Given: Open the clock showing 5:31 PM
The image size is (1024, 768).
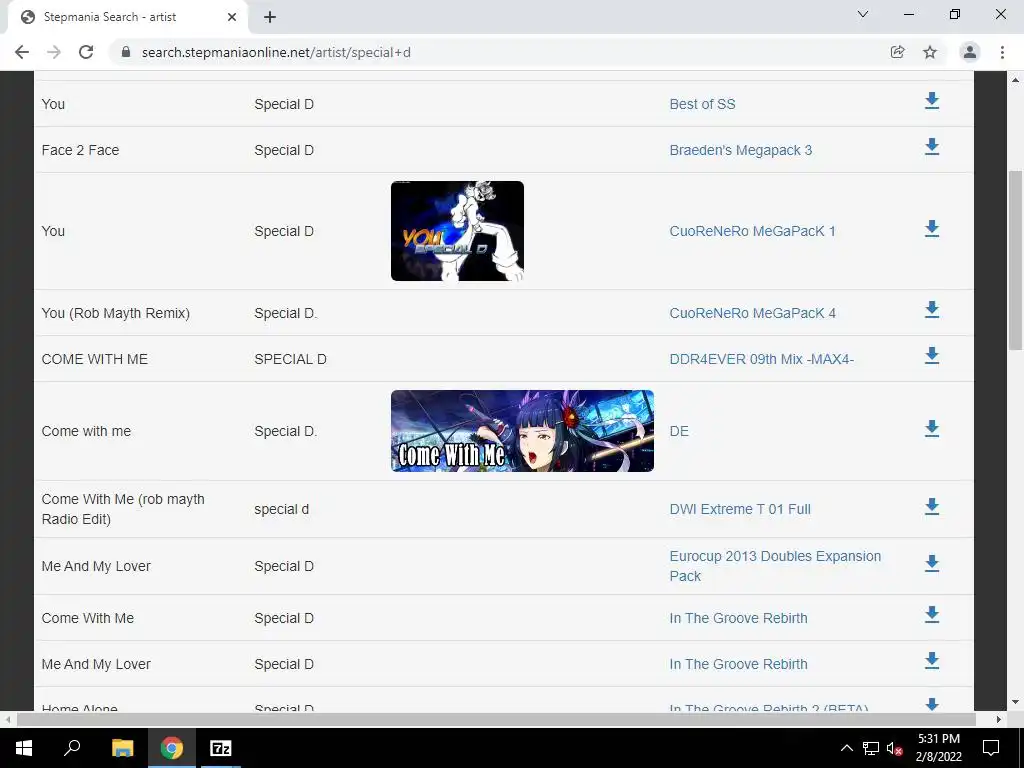Looking at the screenshot, I should pos(938,748).
